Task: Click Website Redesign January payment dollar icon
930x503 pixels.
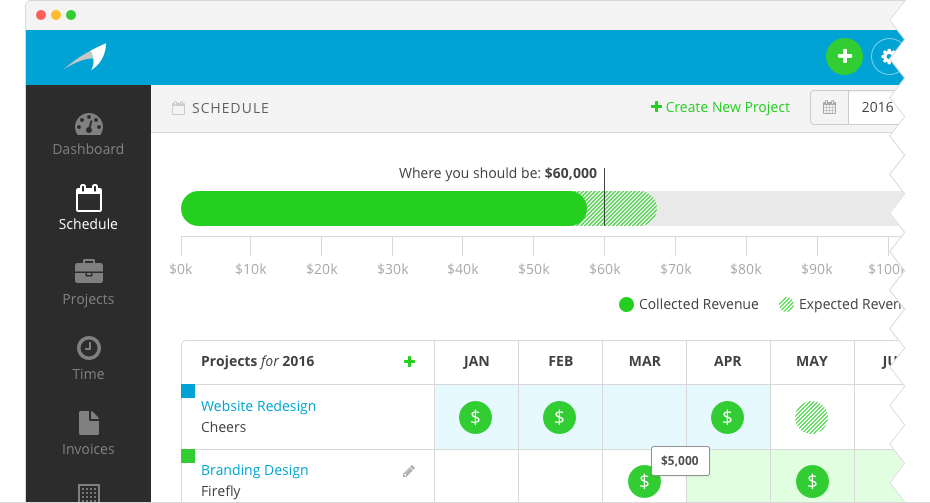Action: (x=476, y=418)
